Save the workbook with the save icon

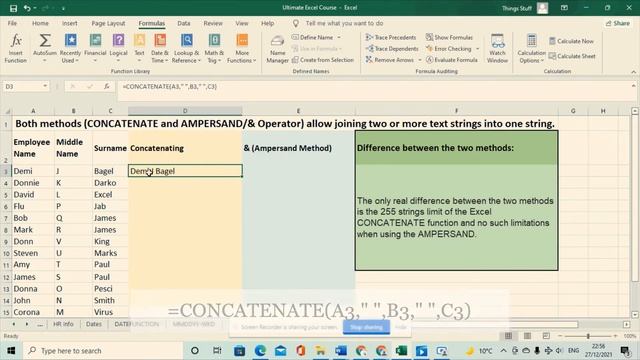pyautogui.click(x=13, y=8)
